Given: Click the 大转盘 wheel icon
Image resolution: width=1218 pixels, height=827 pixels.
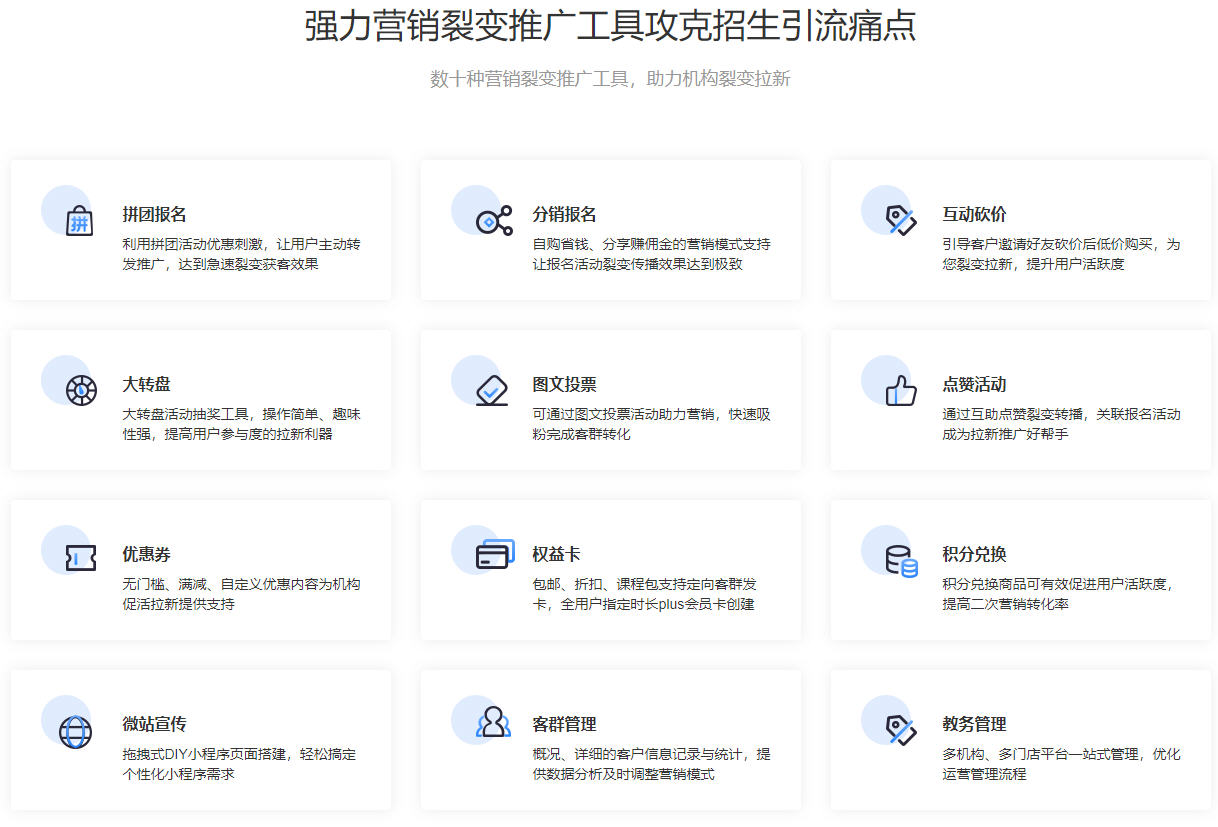Looking at the screenshot, I should [x=81, y=390].
